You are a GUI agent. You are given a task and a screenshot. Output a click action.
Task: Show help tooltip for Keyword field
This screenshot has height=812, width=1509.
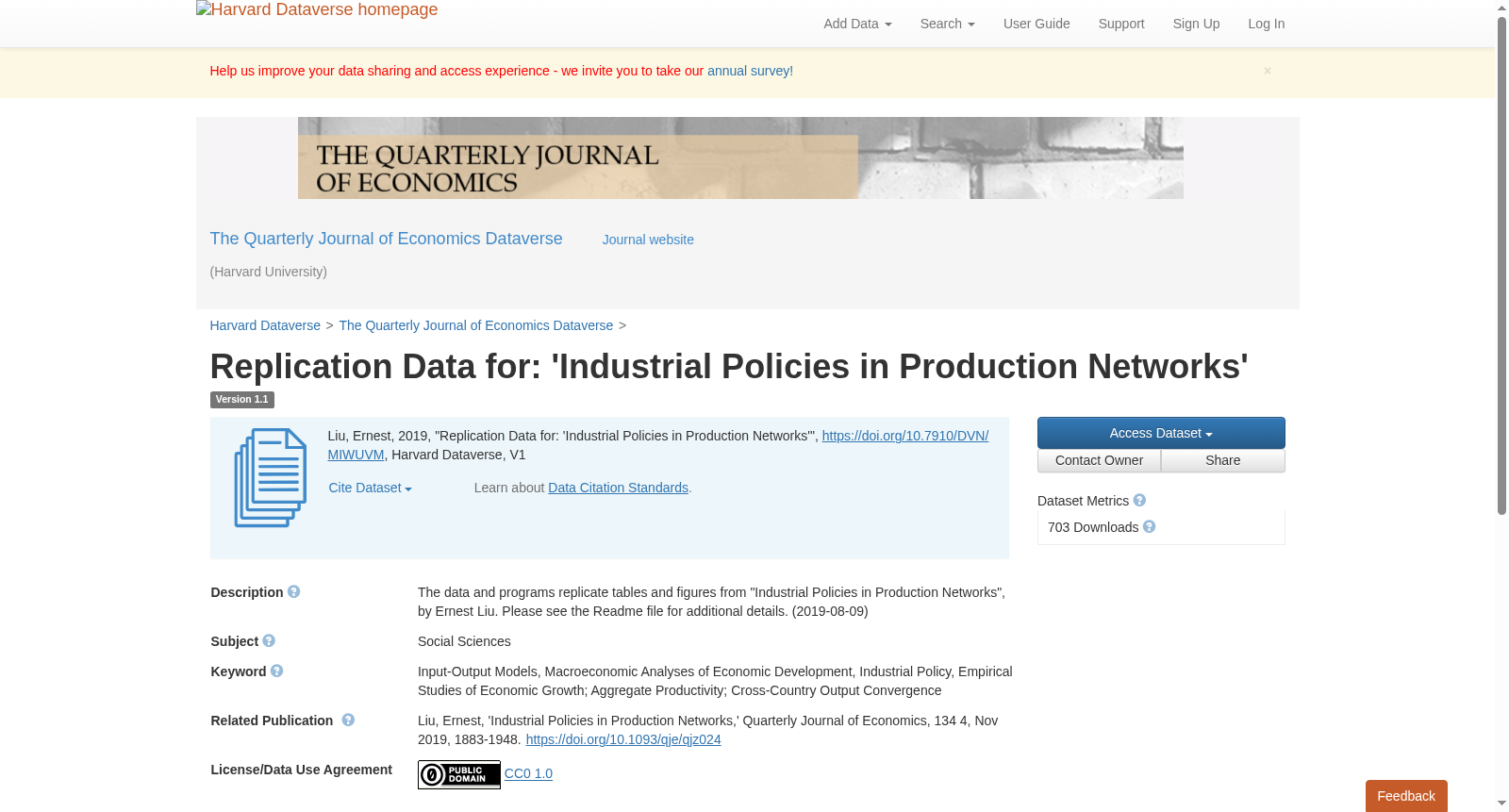pyautogui.click(x=276, y=671)
